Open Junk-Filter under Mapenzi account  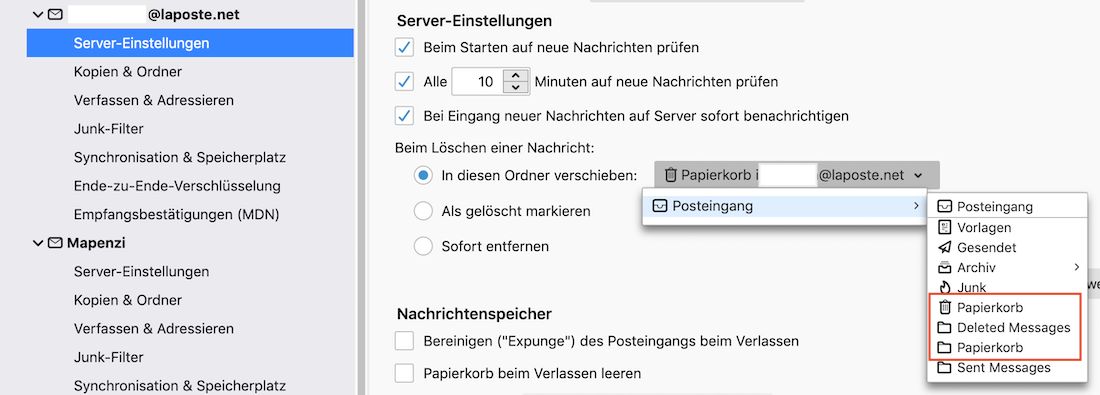pos(108,357)
